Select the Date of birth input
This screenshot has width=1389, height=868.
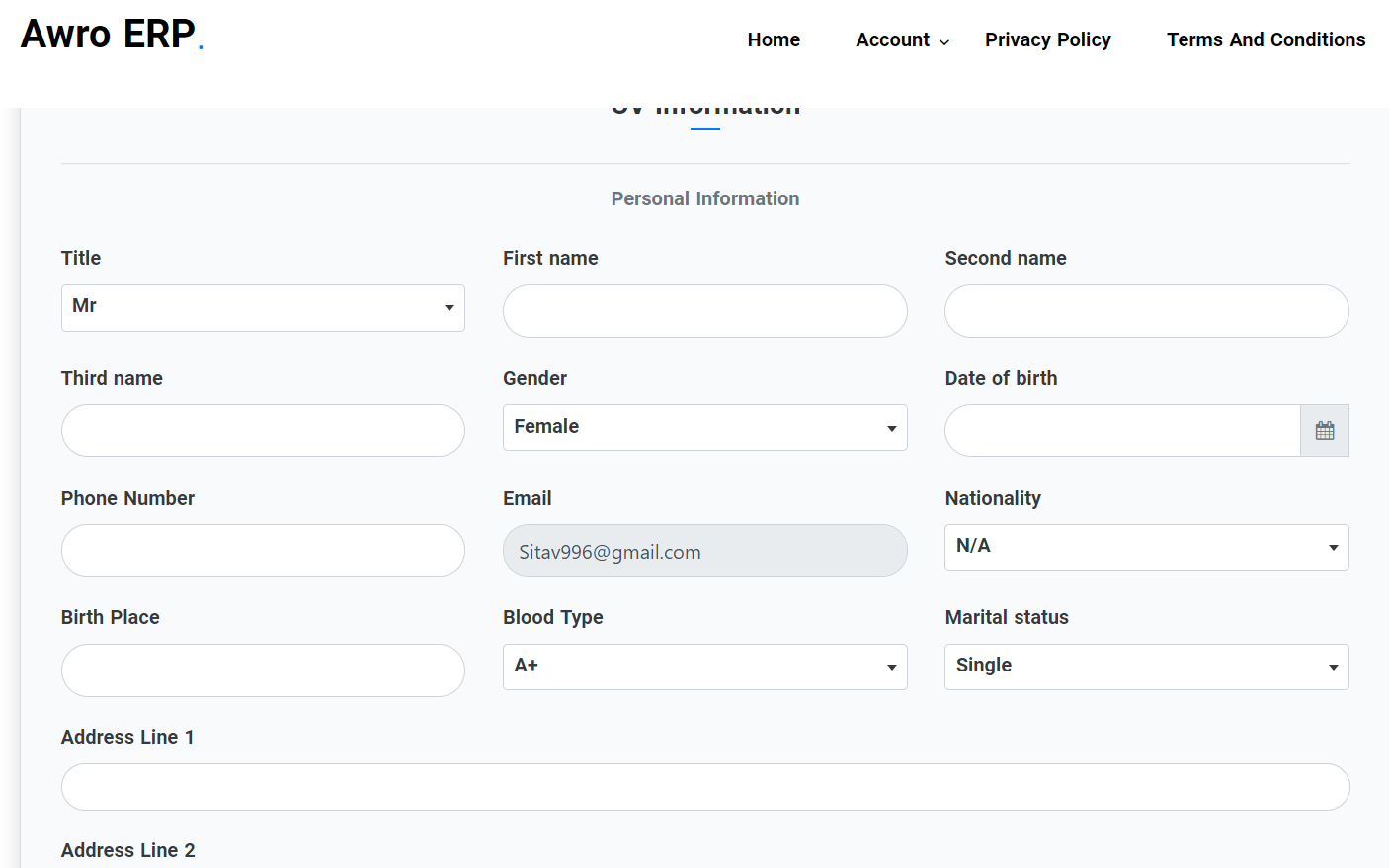click(1121, 431)
